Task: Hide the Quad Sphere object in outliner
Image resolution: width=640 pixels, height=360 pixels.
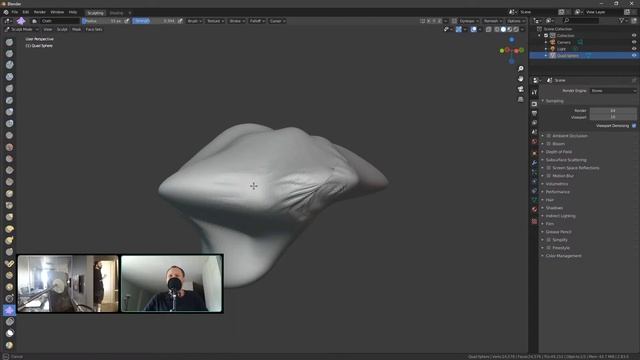Action: tap(634, 56)
